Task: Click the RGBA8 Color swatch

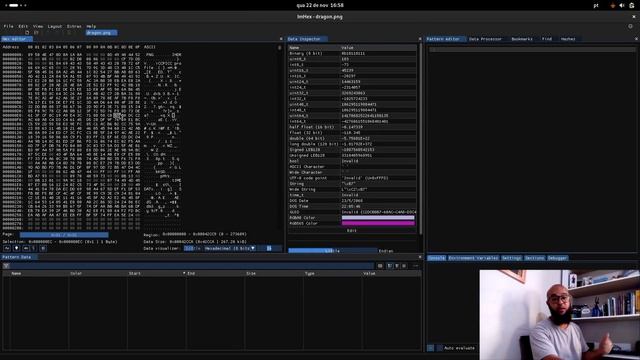Action: coord(378,218)
